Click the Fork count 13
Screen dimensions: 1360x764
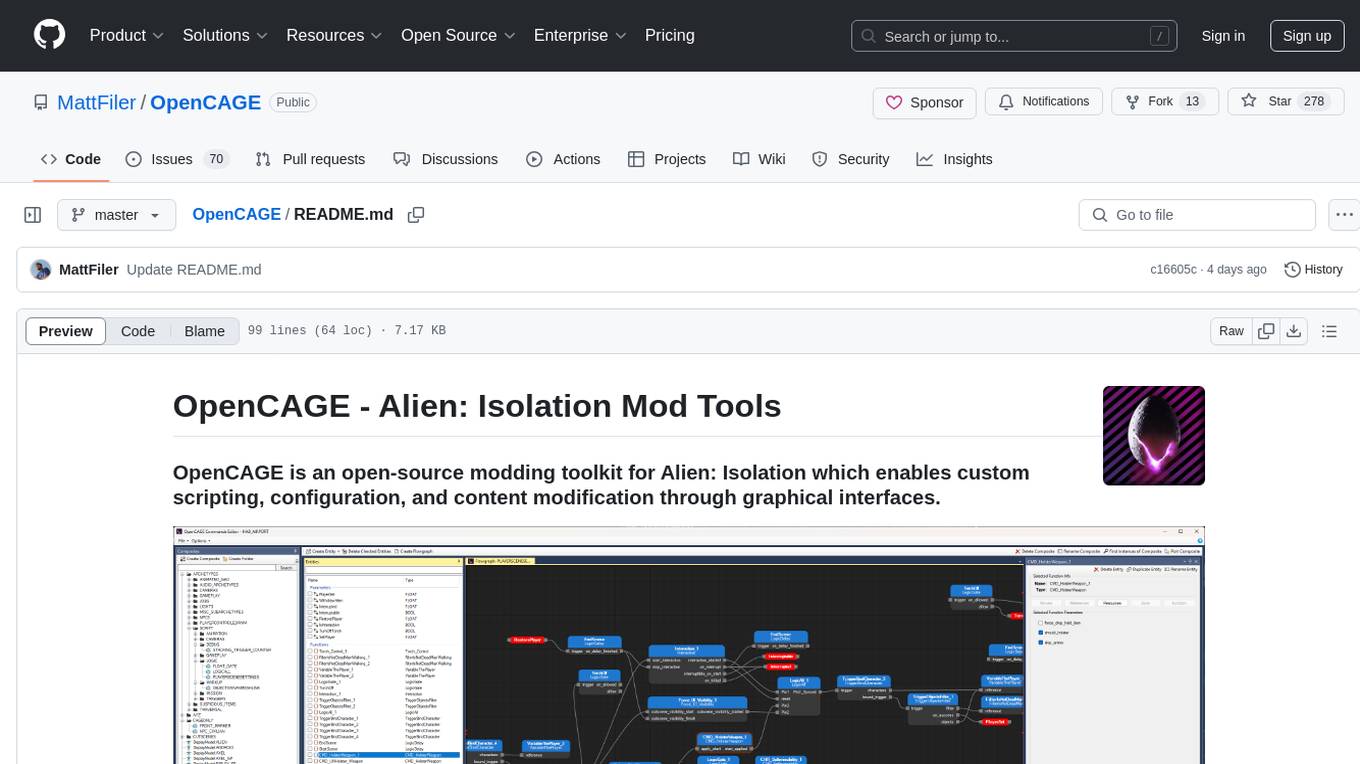coord(1191,102)
